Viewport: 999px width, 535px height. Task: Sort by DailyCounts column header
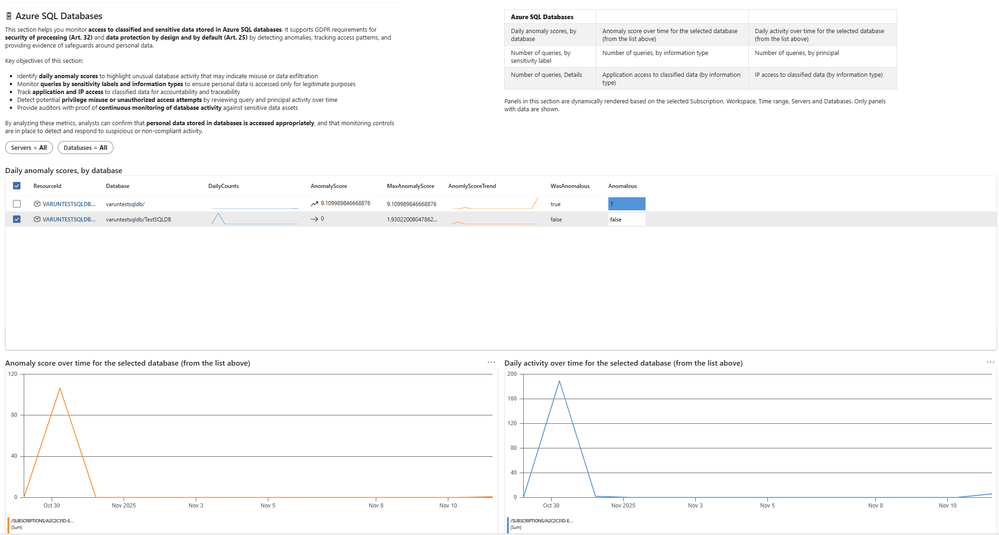coord(224,186)
